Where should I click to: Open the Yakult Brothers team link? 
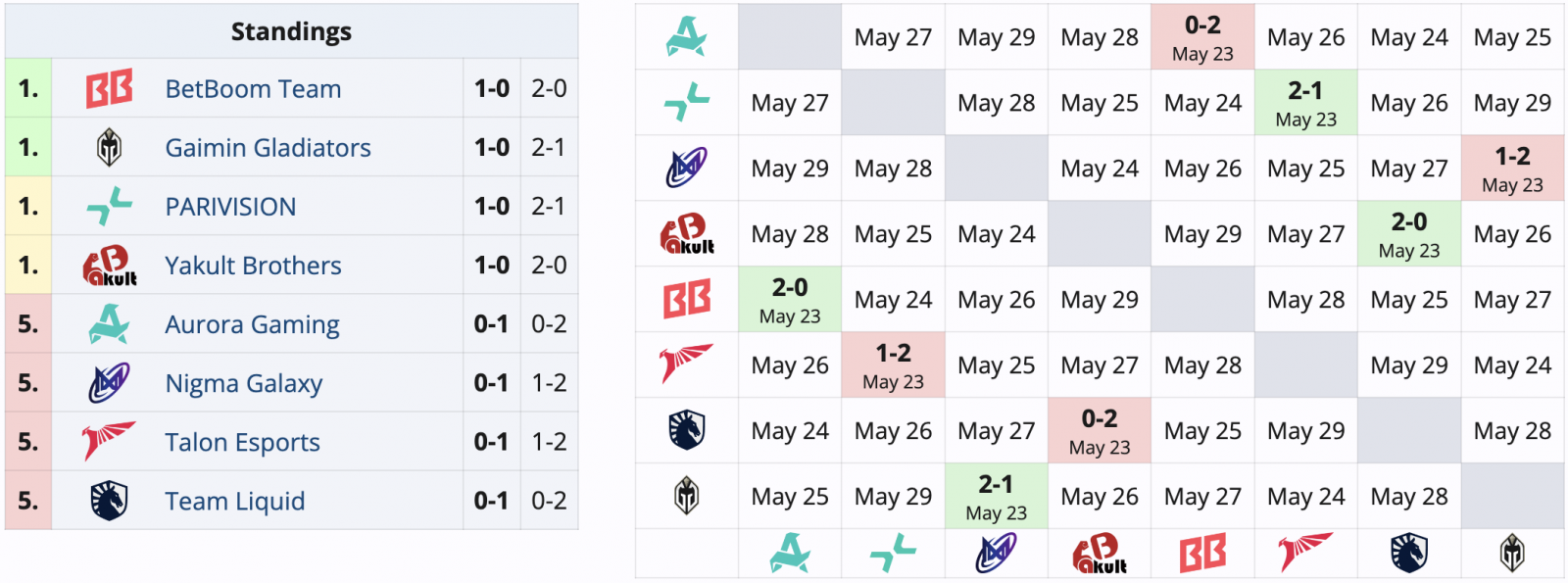coord(253,266)
